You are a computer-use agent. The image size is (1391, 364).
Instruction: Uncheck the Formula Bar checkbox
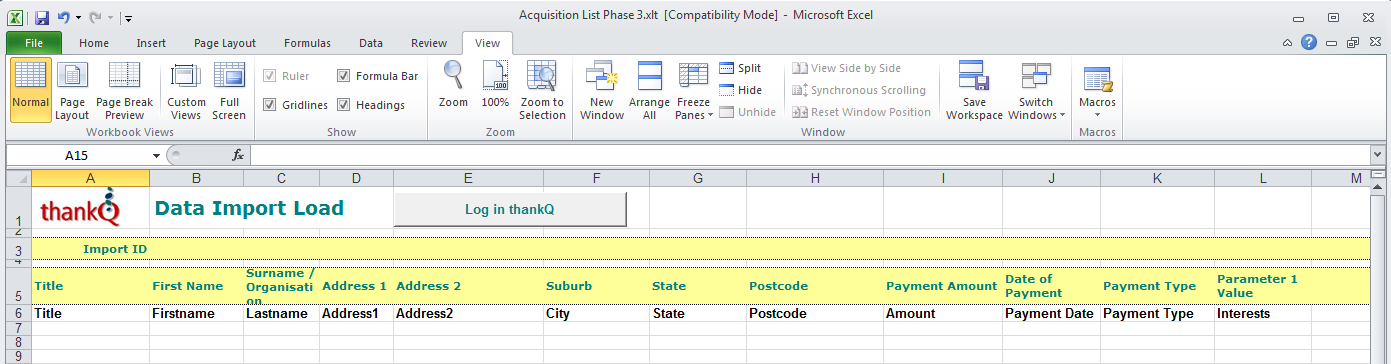344,76
